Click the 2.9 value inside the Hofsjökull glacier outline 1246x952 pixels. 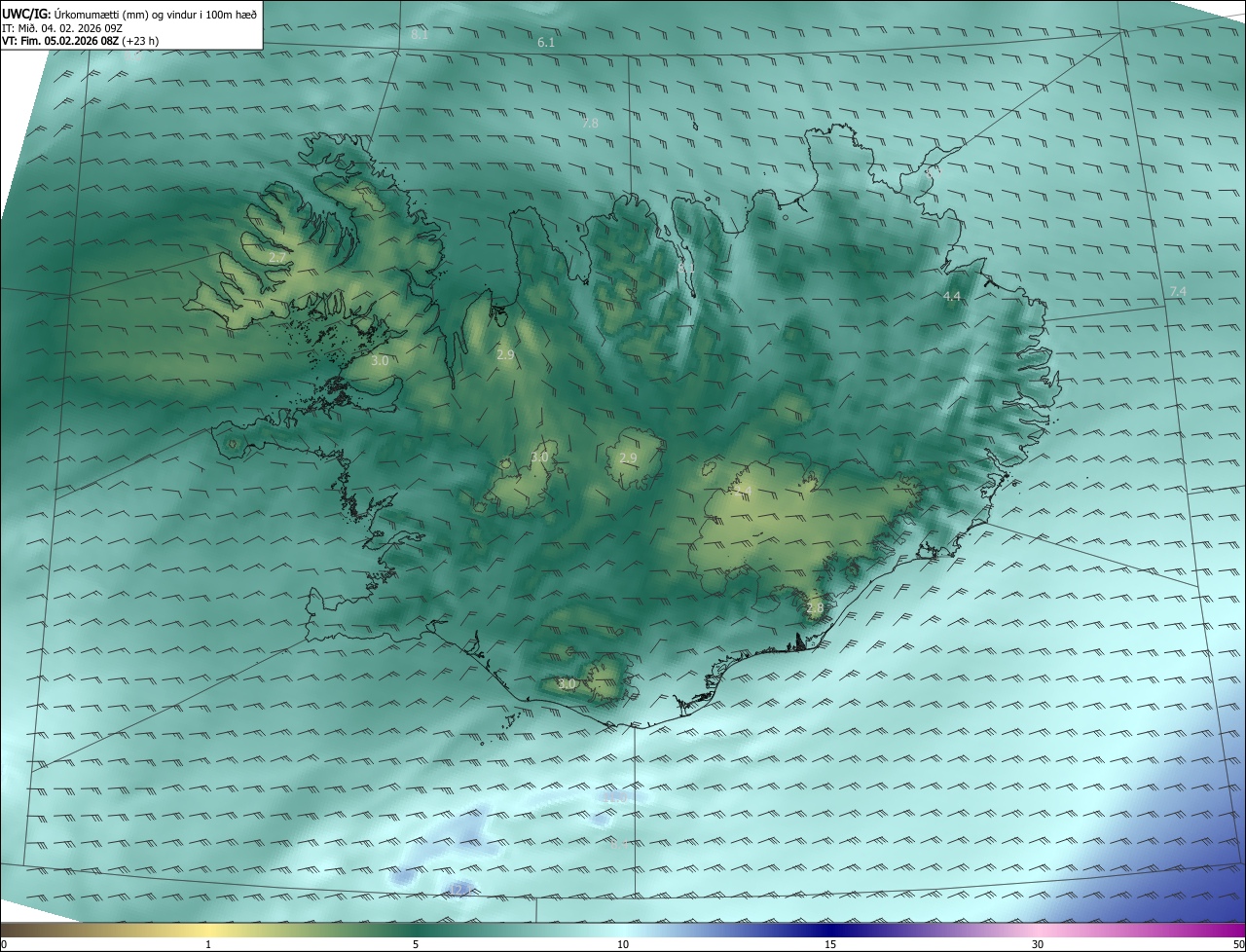pos(628,458)
